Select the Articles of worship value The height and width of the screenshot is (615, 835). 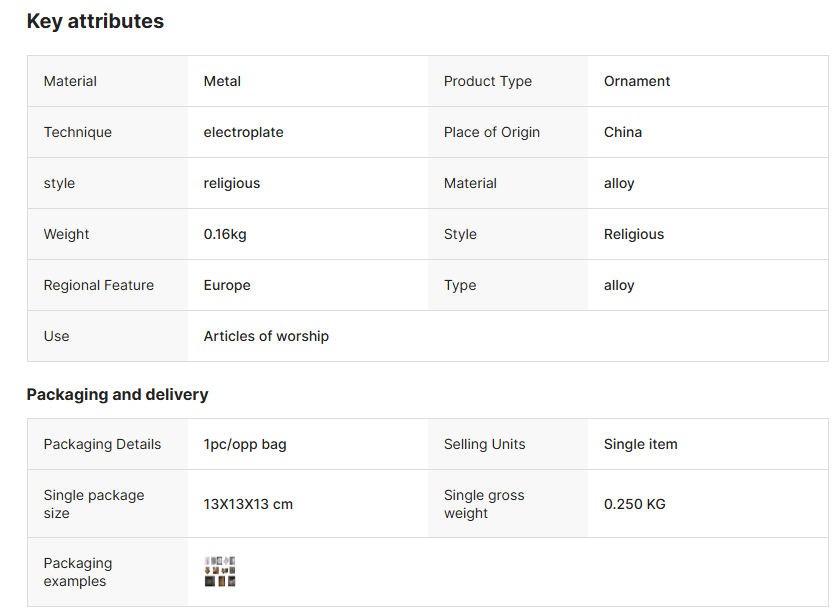point(266,336)
